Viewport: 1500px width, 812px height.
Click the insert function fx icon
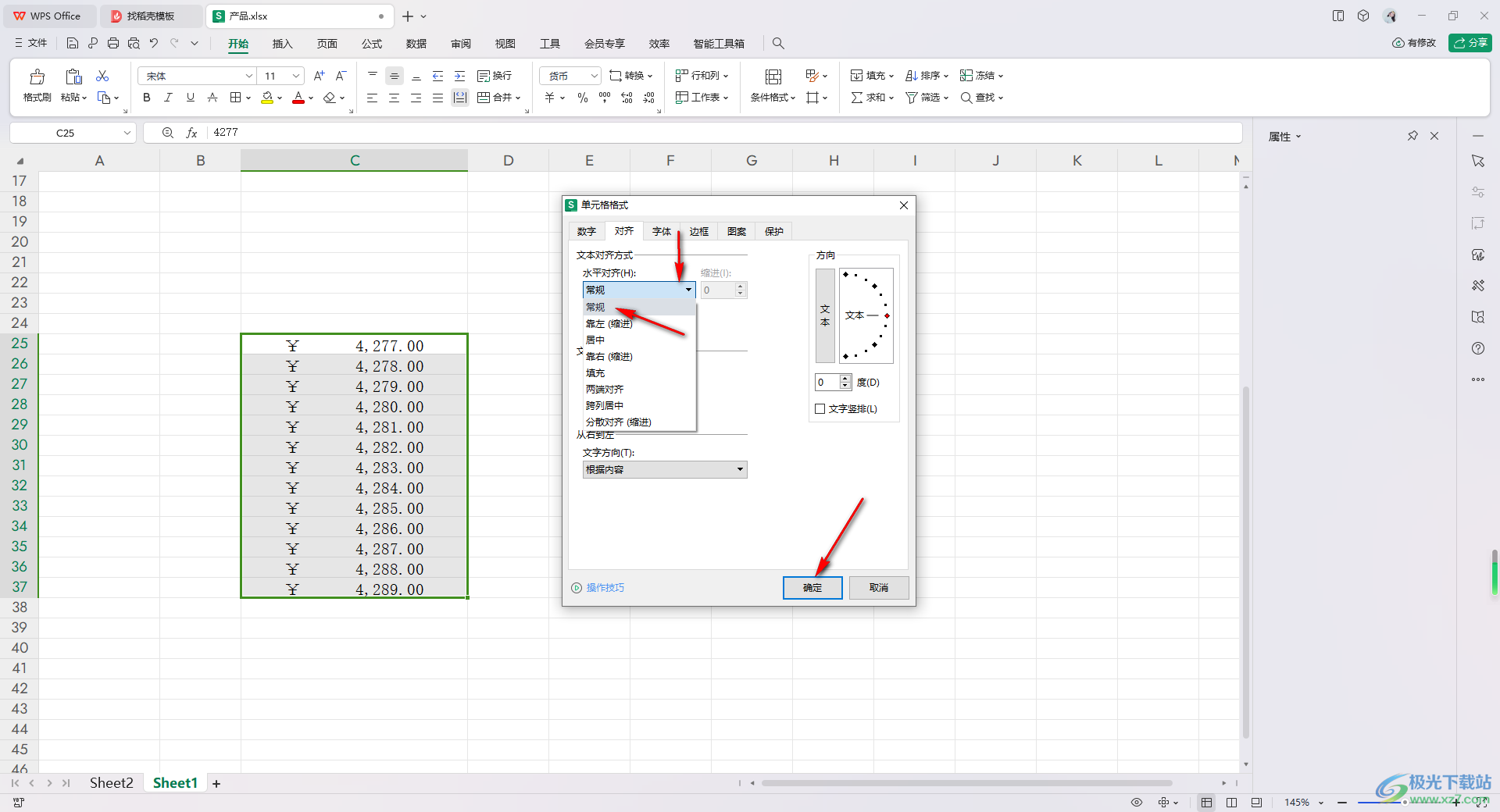[x=191, y=133]
